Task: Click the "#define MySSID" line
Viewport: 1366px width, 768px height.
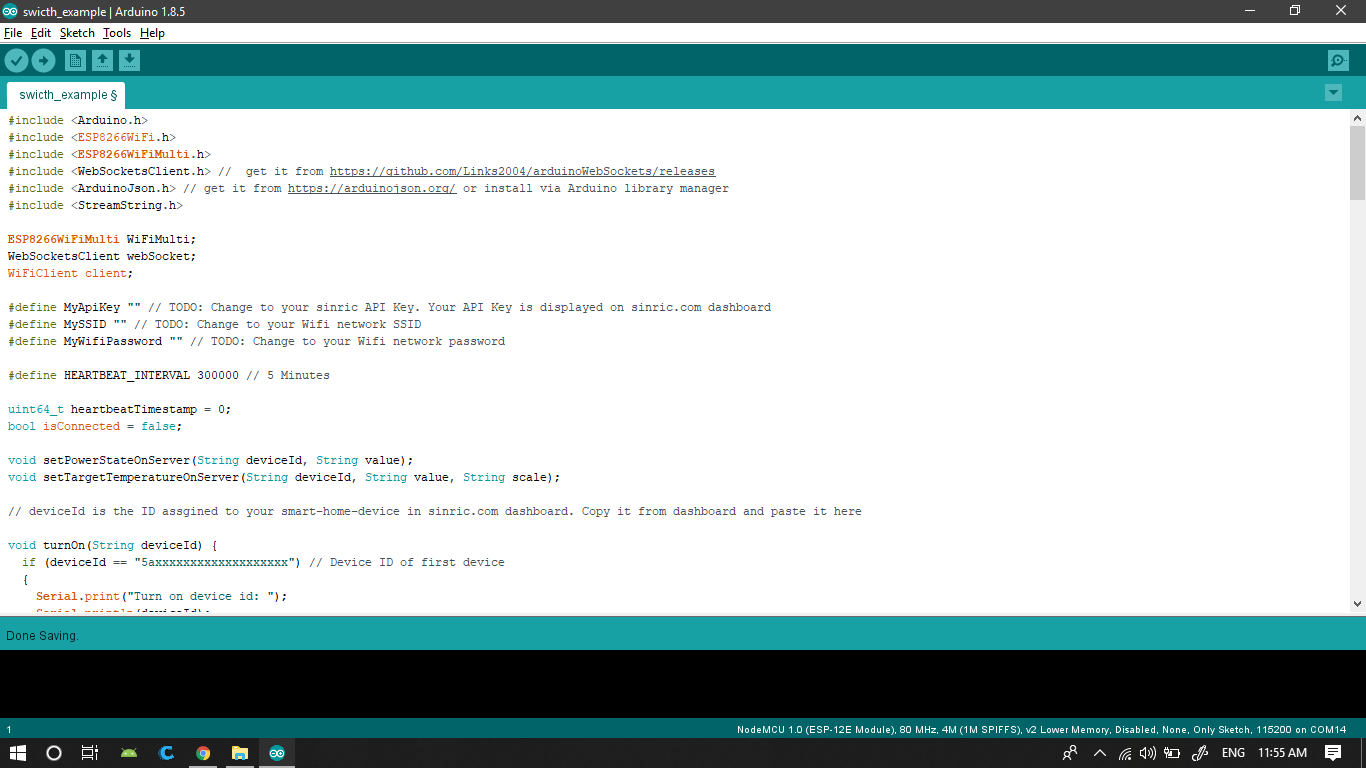Action: pos(214,324)
